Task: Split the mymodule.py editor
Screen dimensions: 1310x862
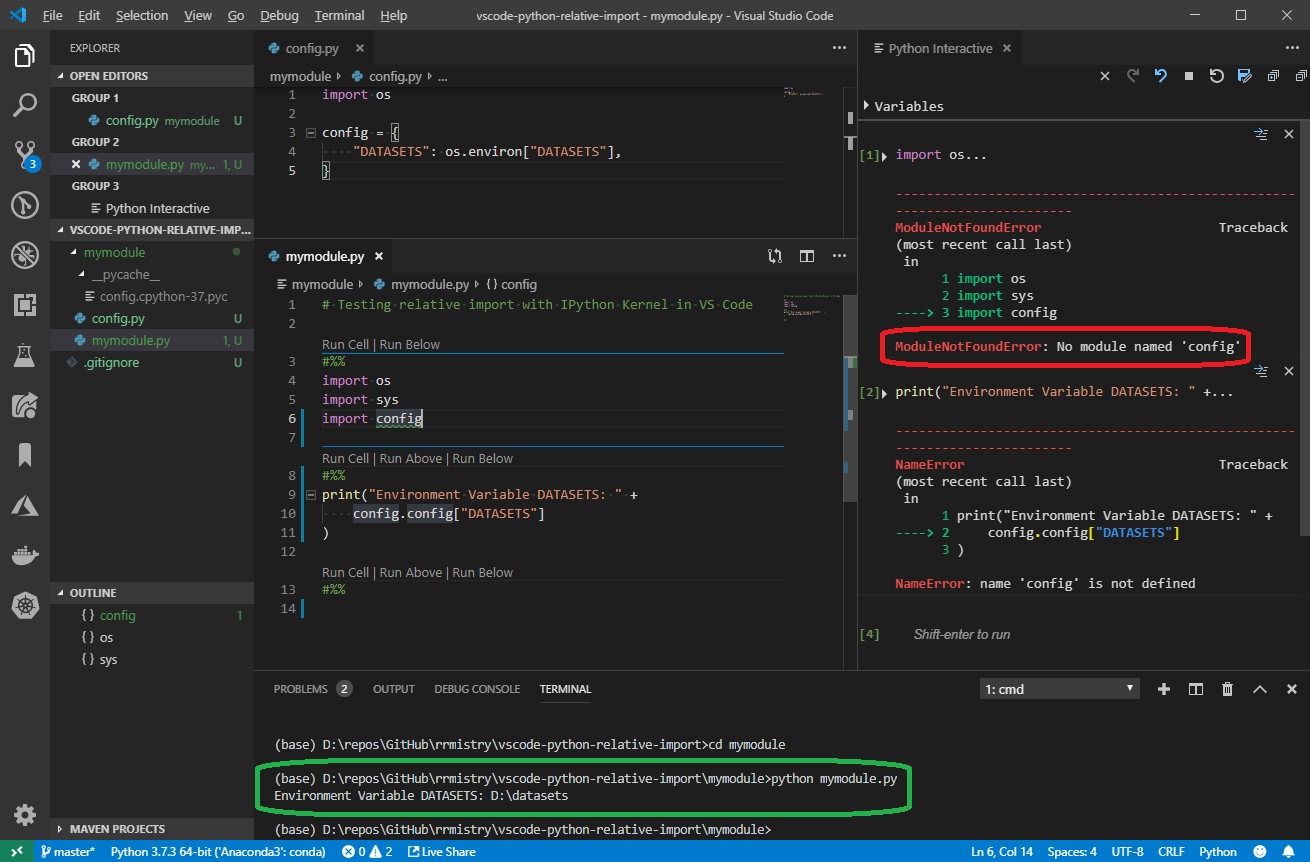Action: (x=807, y=256)
